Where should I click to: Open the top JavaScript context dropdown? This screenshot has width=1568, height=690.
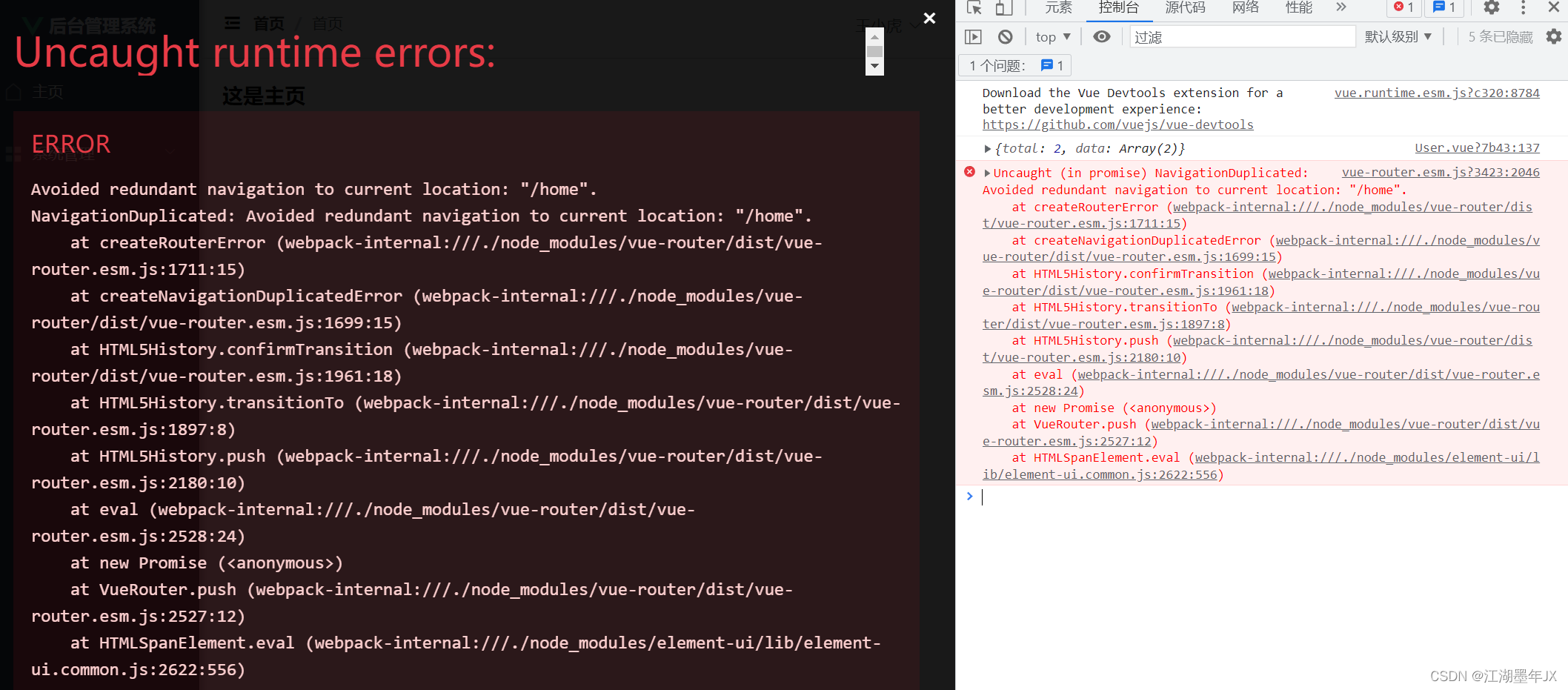(x=1053, y=37)
